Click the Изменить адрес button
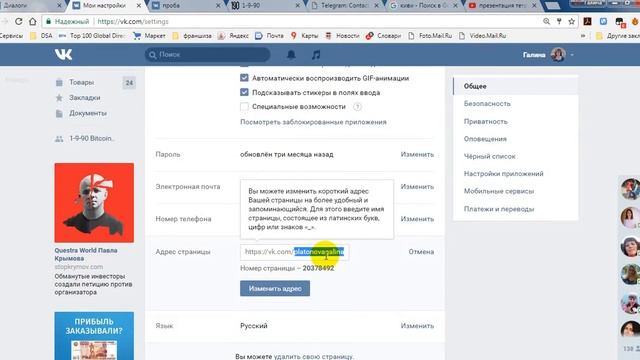This screenshot has width=640, height=360. (275, 289)
